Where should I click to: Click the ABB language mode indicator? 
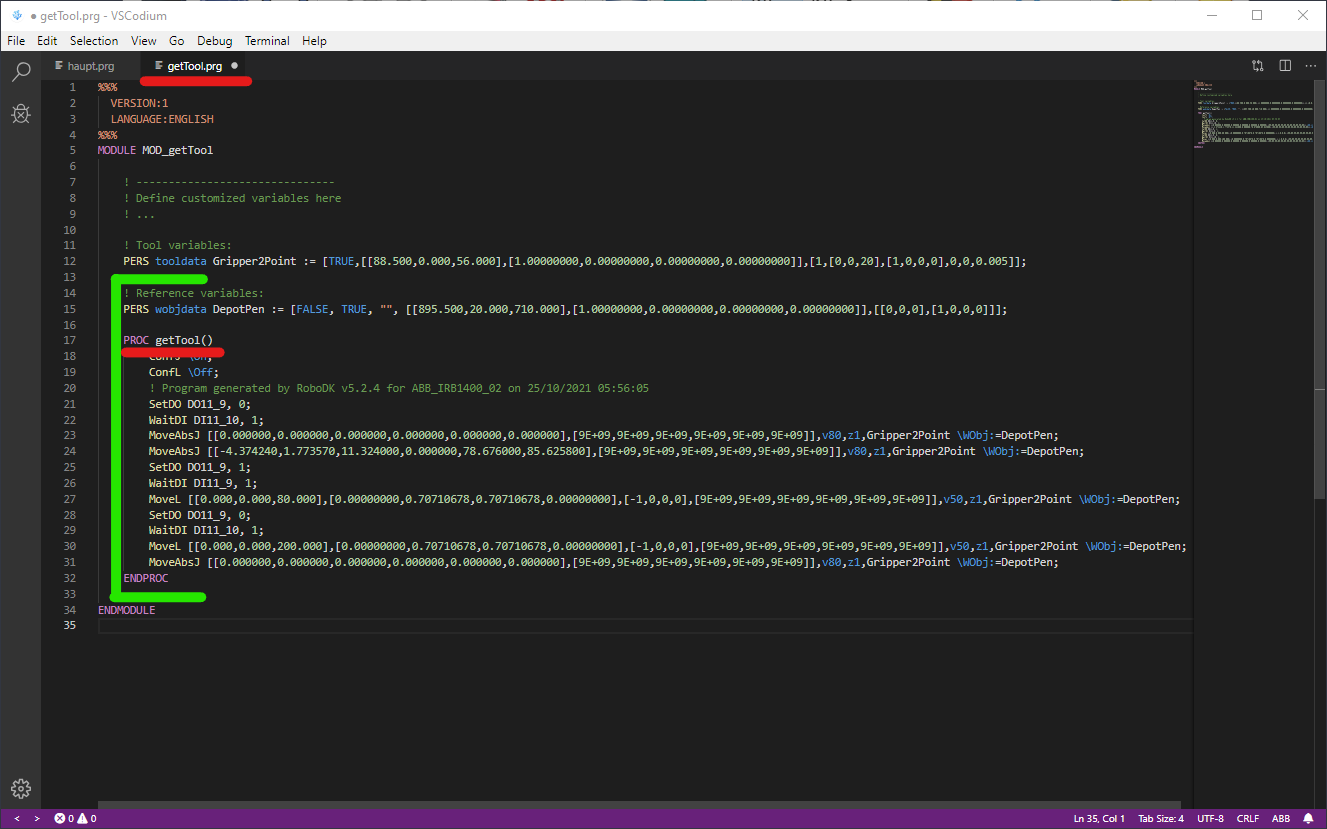[1280, 818]
